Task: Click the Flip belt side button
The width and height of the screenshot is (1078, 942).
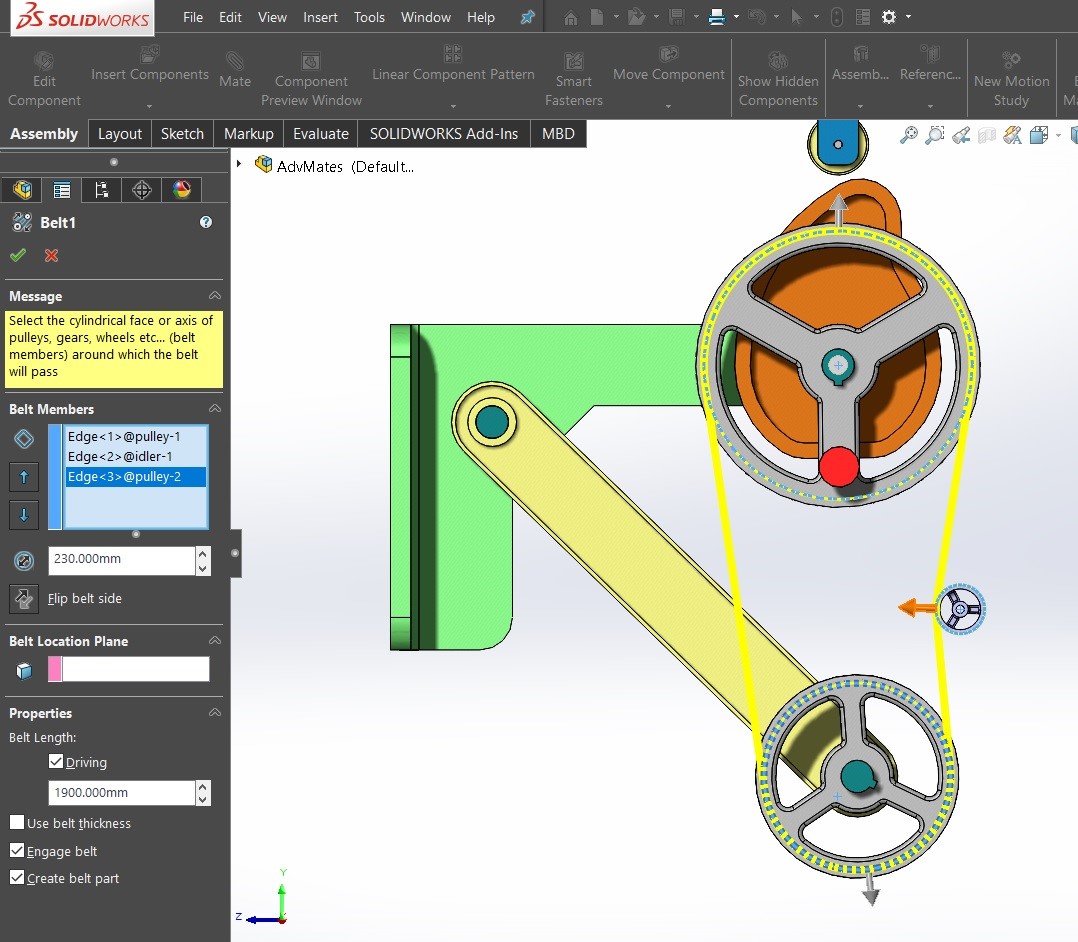Action: [x=24, y=598]
